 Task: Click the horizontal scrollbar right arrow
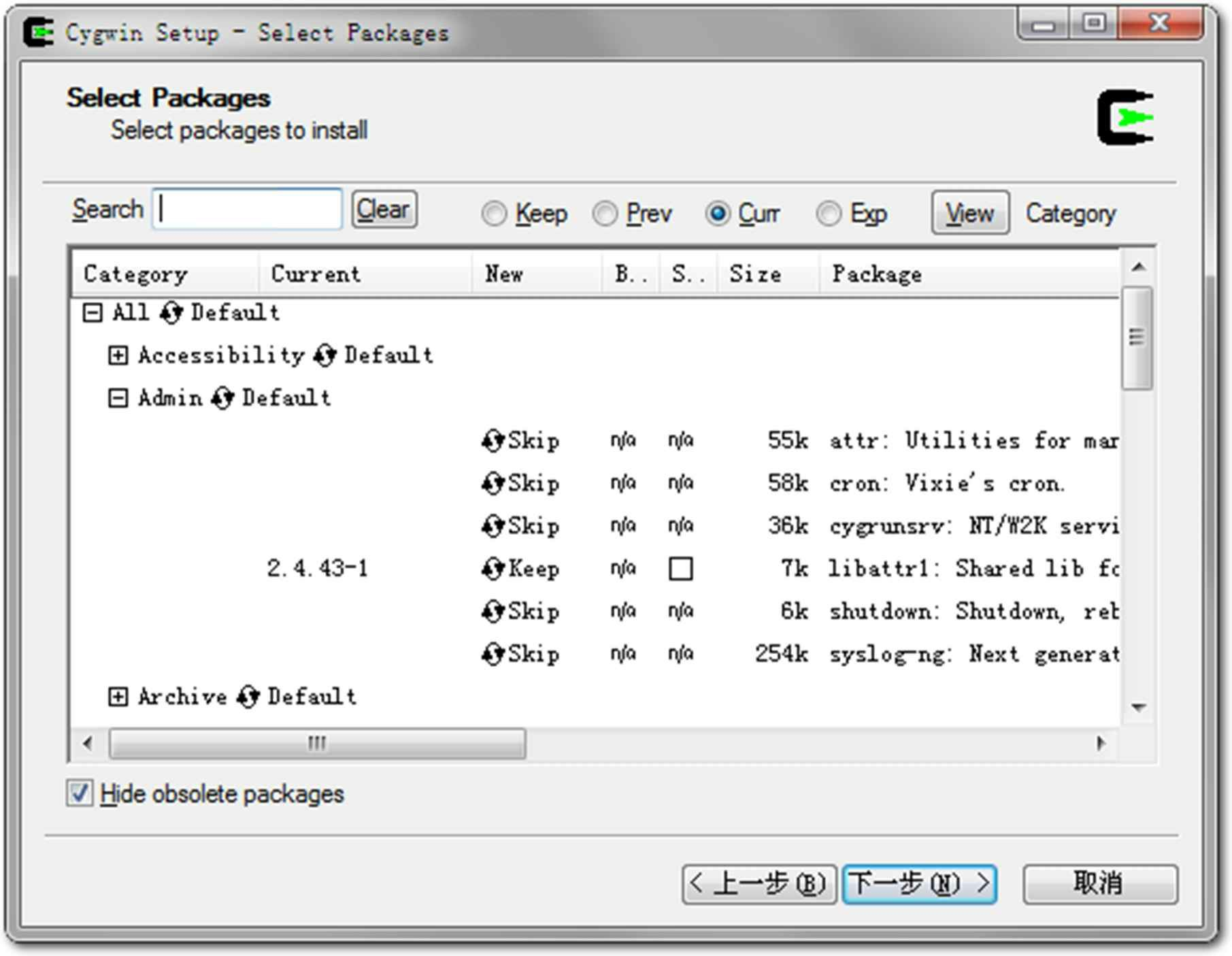click(x=1101, y=743)
